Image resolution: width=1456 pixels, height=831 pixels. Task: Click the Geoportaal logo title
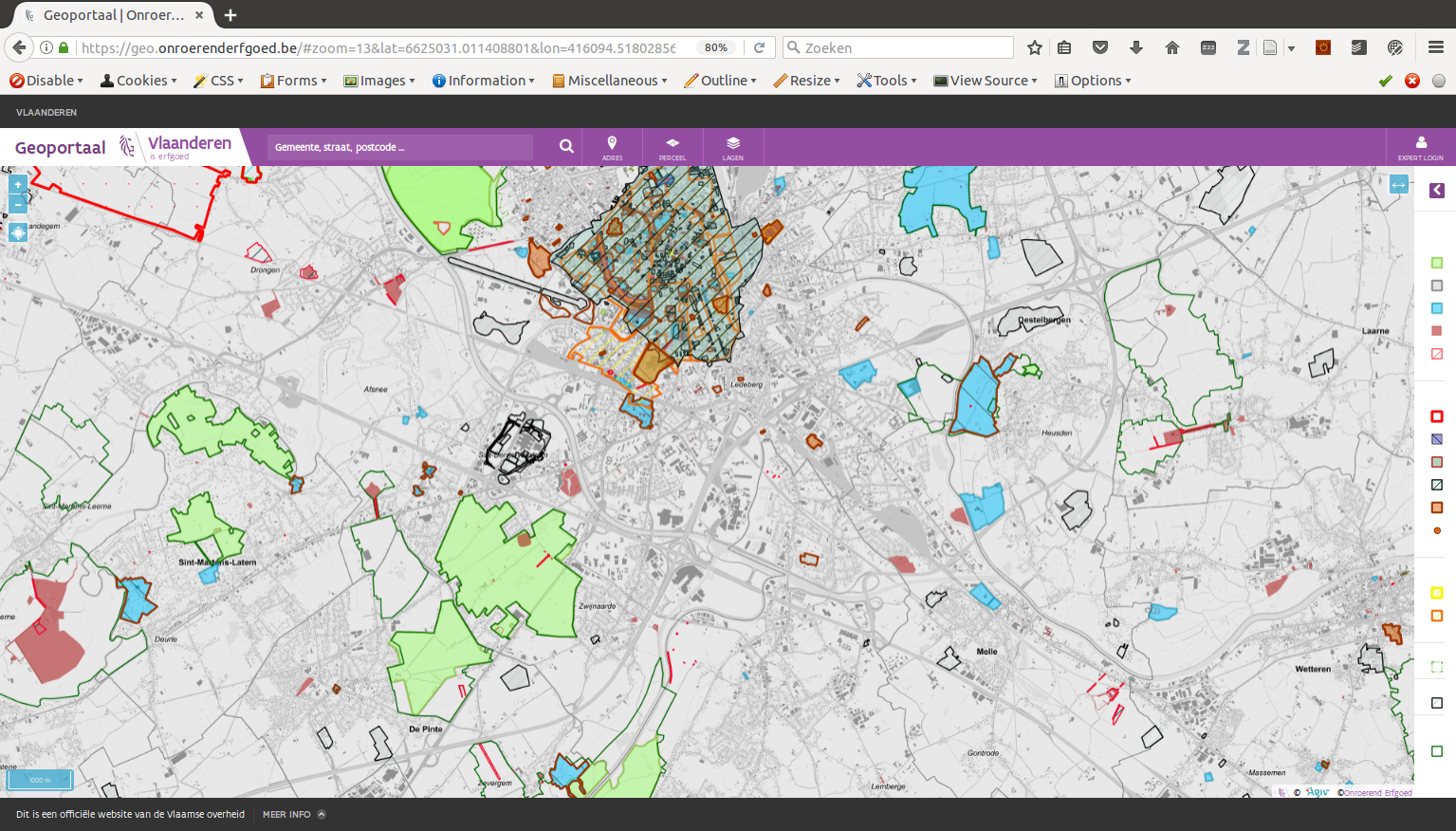[61, 147]
